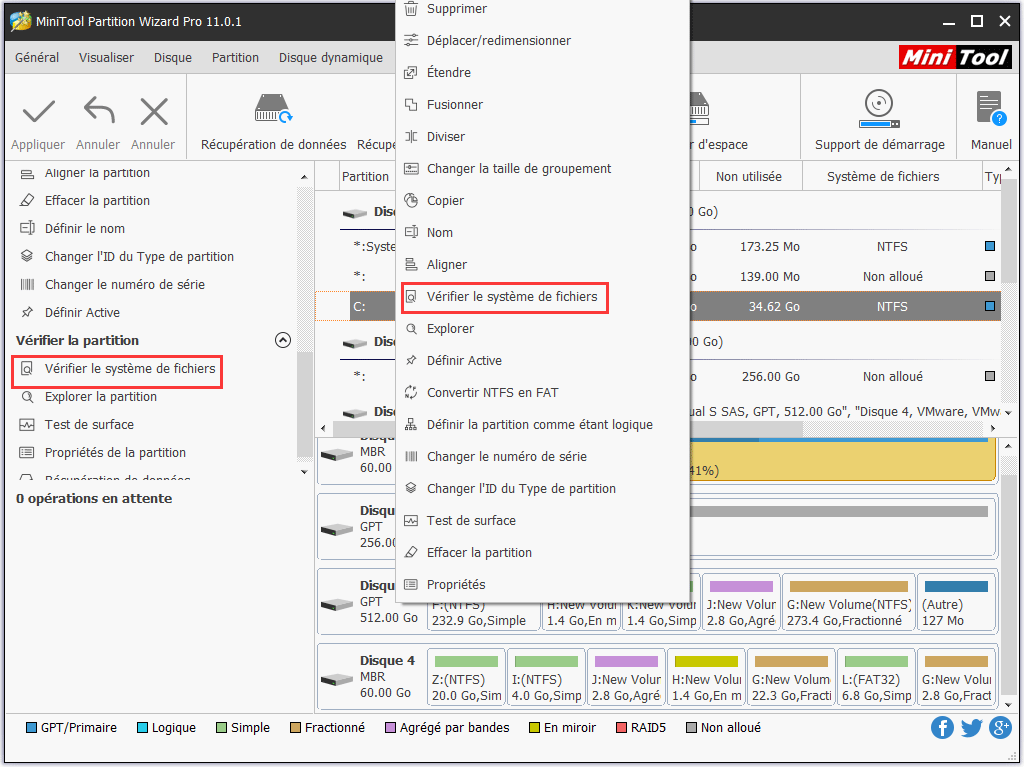Click the Twitter bird icon
Screen dimensions: 1024x768
[x=971, y=728]
